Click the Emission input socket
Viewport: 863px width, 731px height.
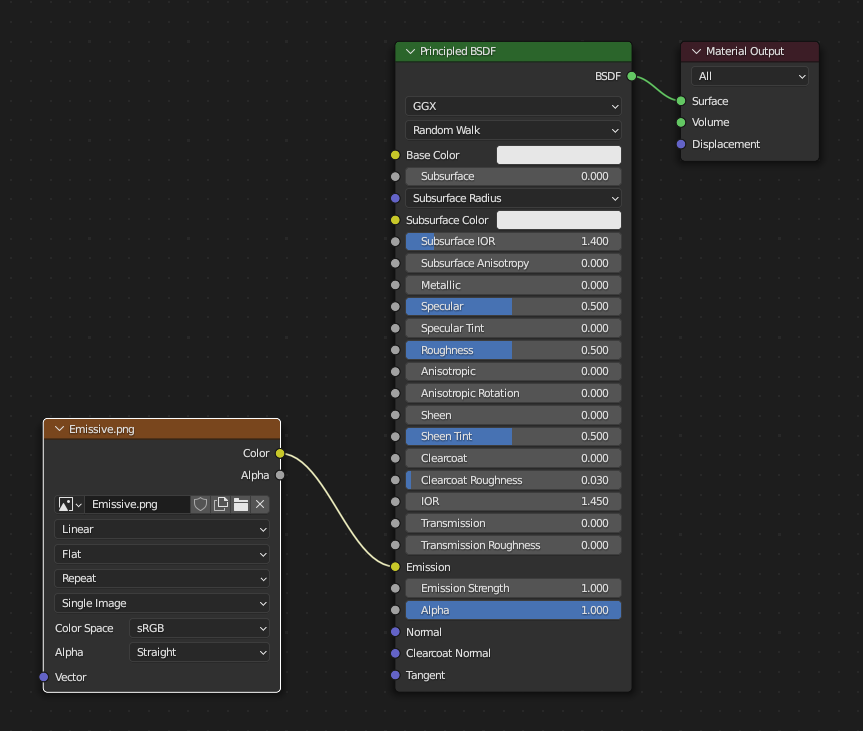pyautogui.click(x=395, y=567)
